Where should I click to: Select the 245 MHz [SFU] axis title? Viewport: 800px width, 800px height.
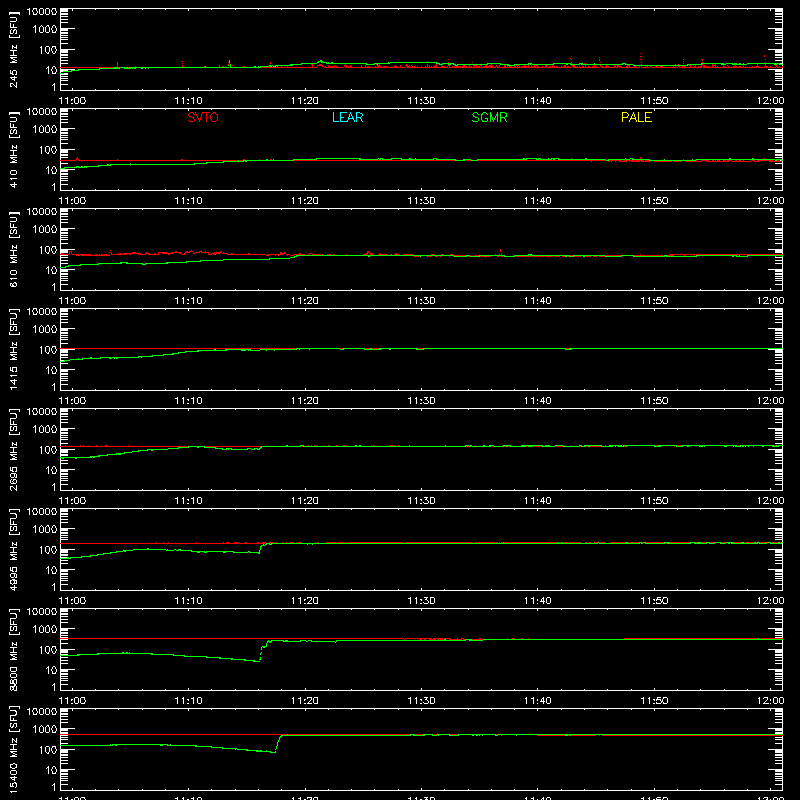[13, 49]
